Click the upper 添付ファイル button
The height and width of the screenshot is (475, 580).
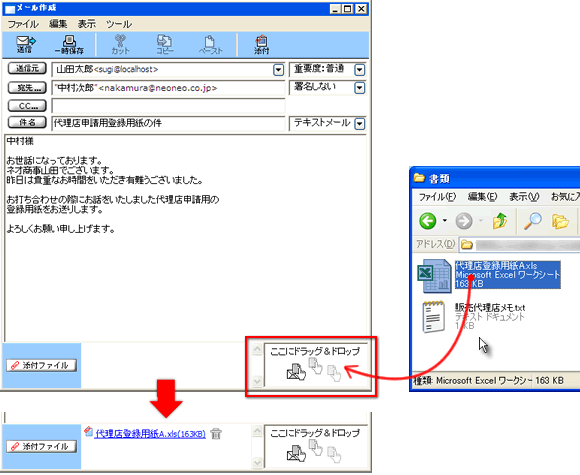[x=41, y=365]
